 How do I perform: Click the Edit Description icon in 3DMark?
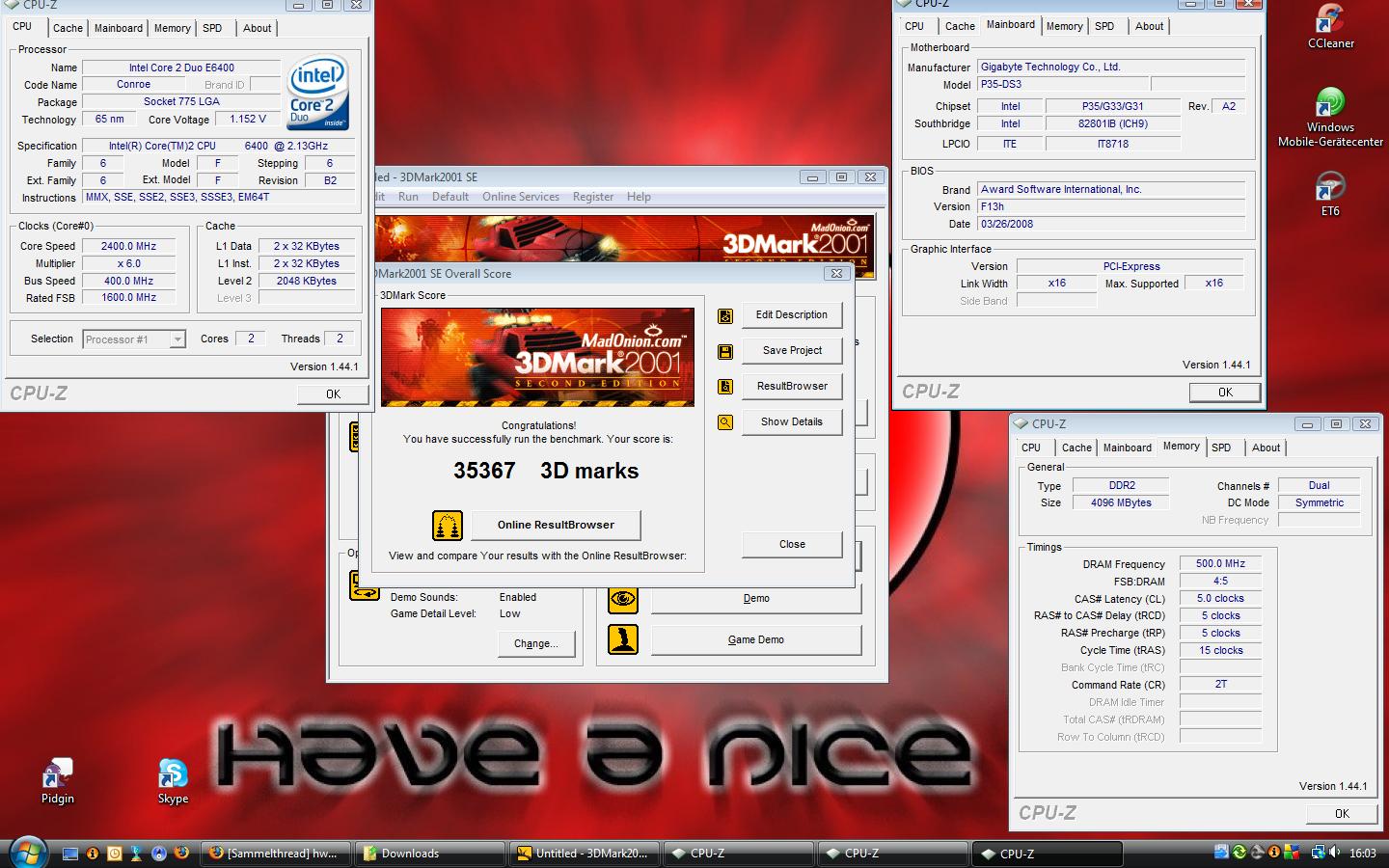(725, 315)
